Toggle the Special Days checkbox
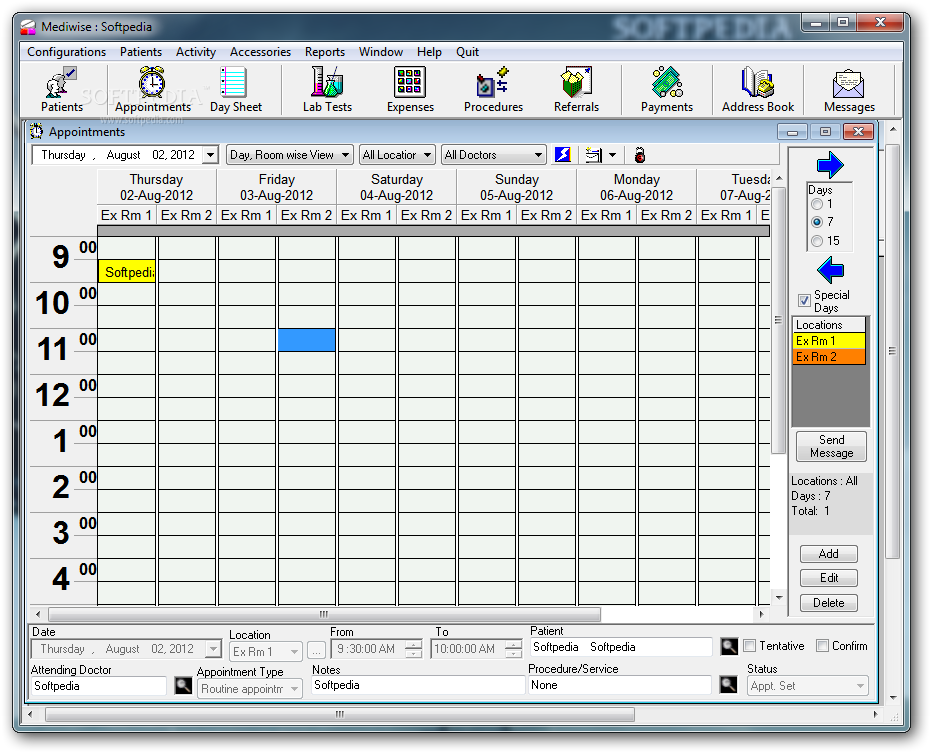Viewport: 931px width, 753px height. pyautogui.click(x=804, y=300)
